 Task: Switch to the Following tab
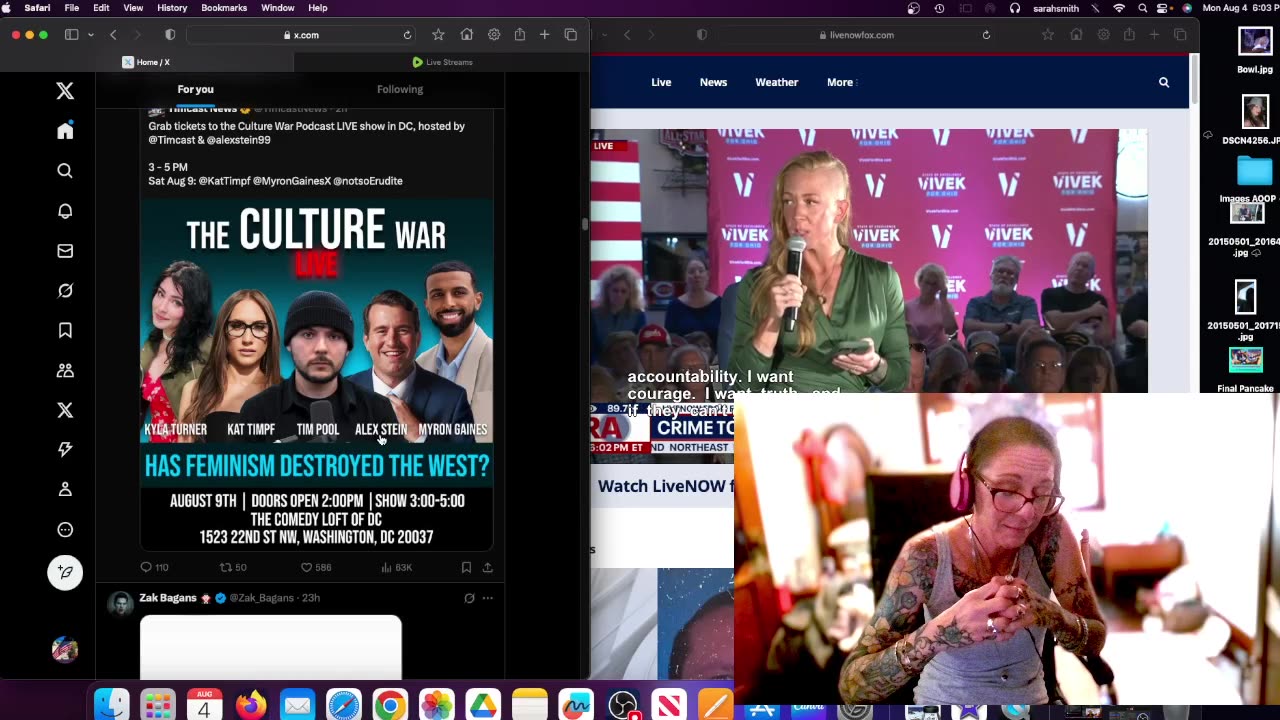[x=400, y=89]
